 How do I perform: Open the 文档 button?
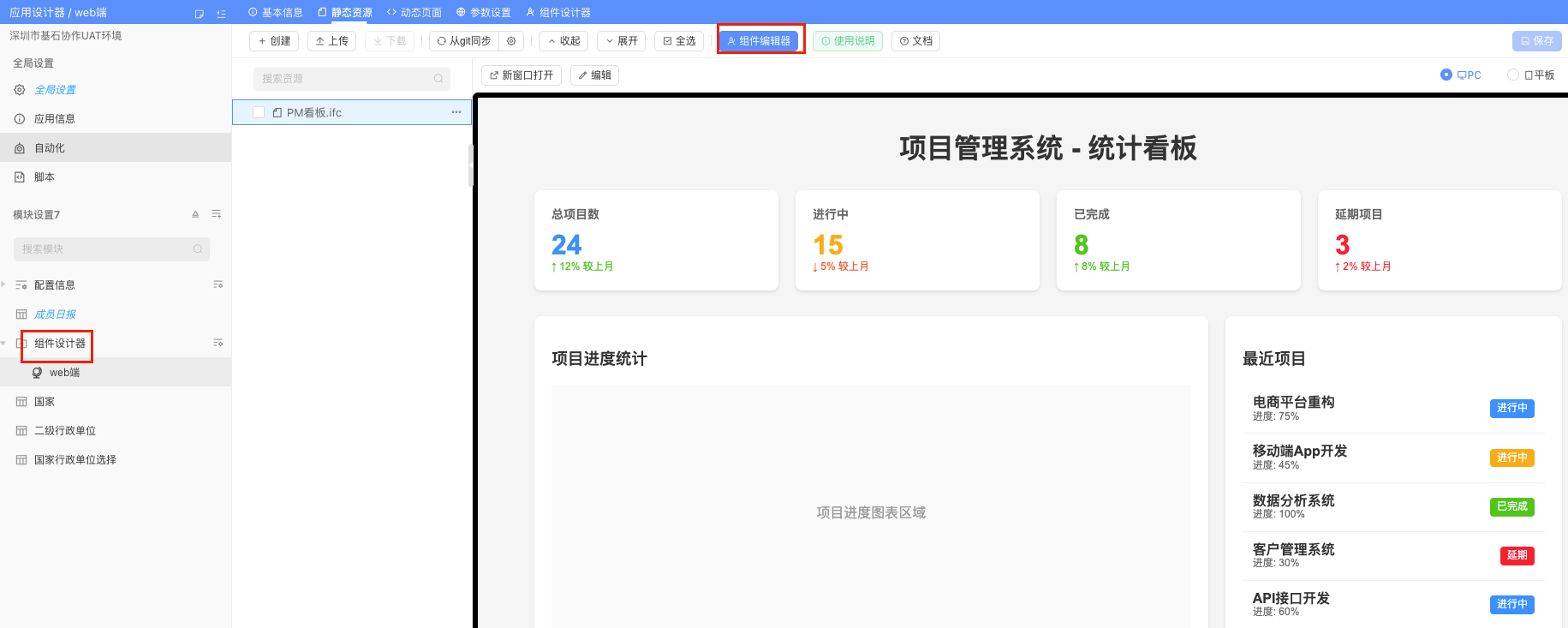[915, 41]
